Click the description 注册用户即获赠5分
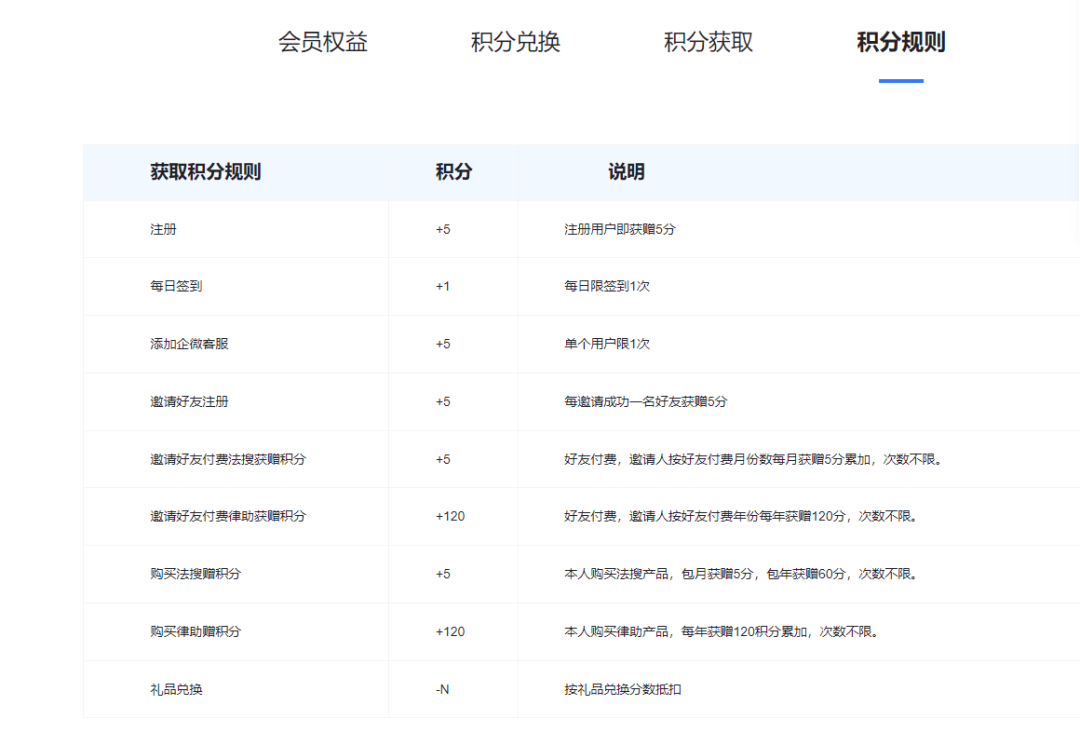Screen dimensions: 1080x732 pyautogui.click(x=620, y=229)
